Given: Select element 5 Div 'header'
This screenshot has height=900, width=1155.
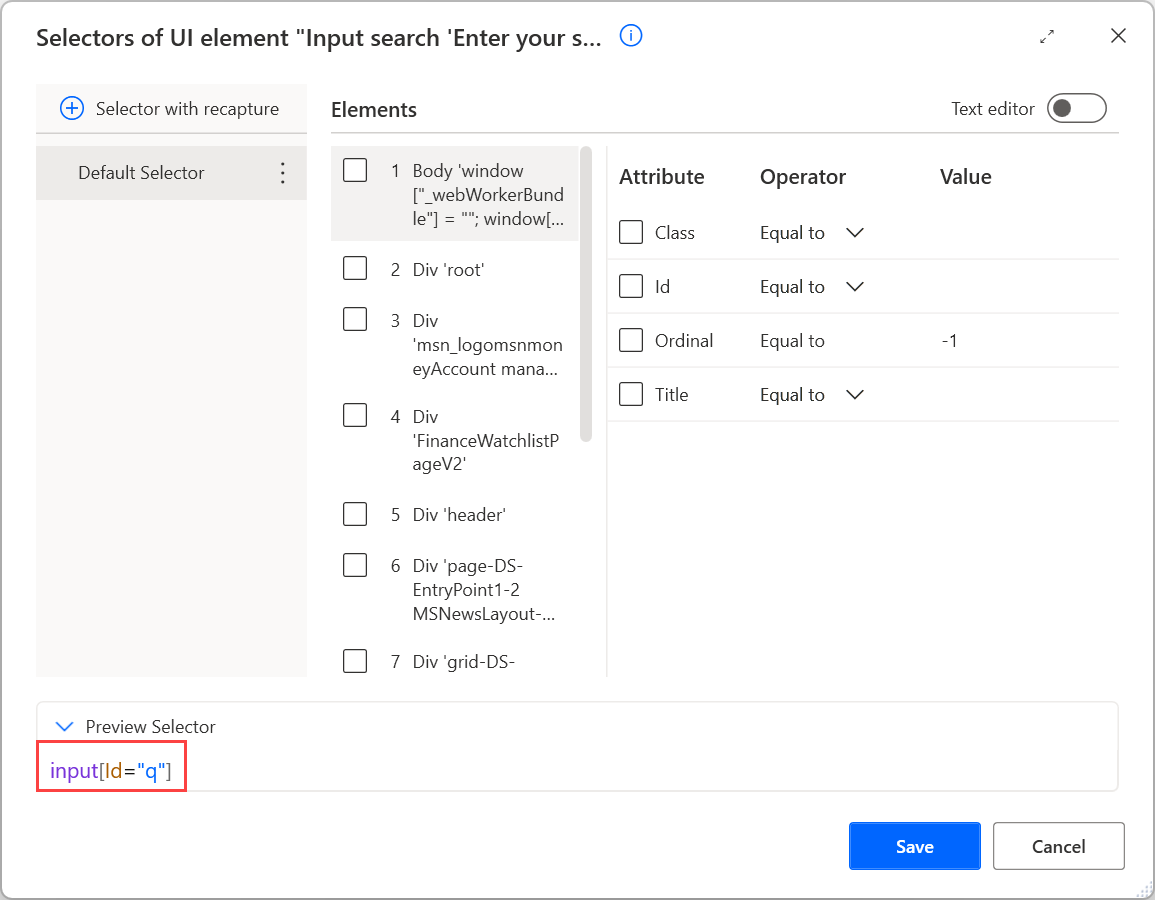Looking at the screenshot, I should pos(460,515).
